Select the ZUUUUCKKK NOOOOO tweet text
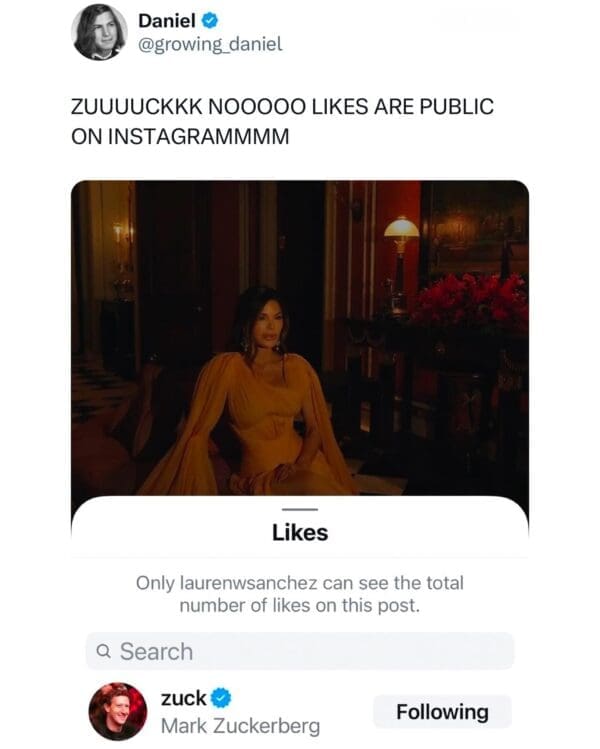This screenshot has height=749, width=600. pyautogui.click(x=282, y=121)
